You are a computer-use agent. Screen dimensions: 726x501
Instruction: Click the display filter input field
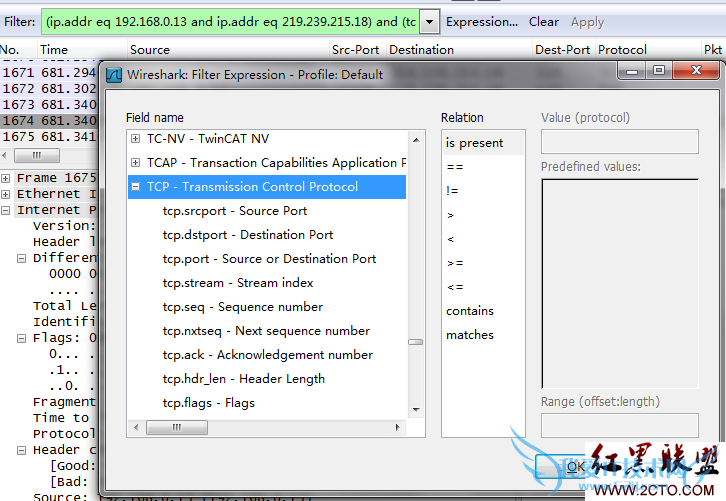(x=230, y=22)
